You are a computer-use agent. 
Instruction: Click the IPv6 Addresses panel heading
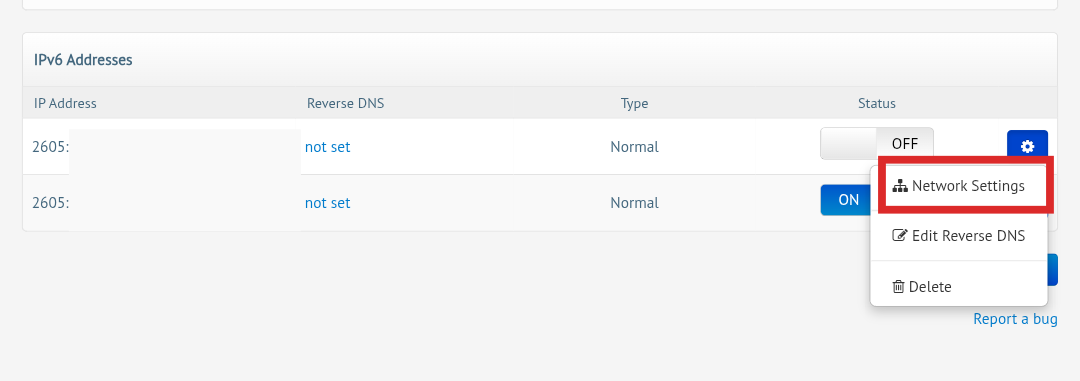(83, 60)
